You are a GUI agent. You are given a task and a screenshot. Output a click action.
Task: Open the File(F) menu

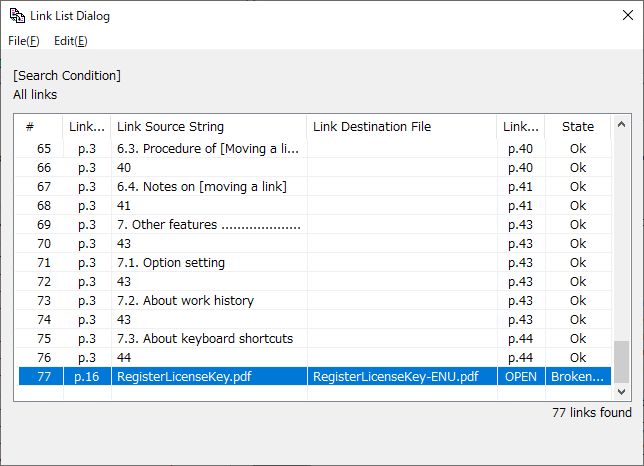point(24,41)
